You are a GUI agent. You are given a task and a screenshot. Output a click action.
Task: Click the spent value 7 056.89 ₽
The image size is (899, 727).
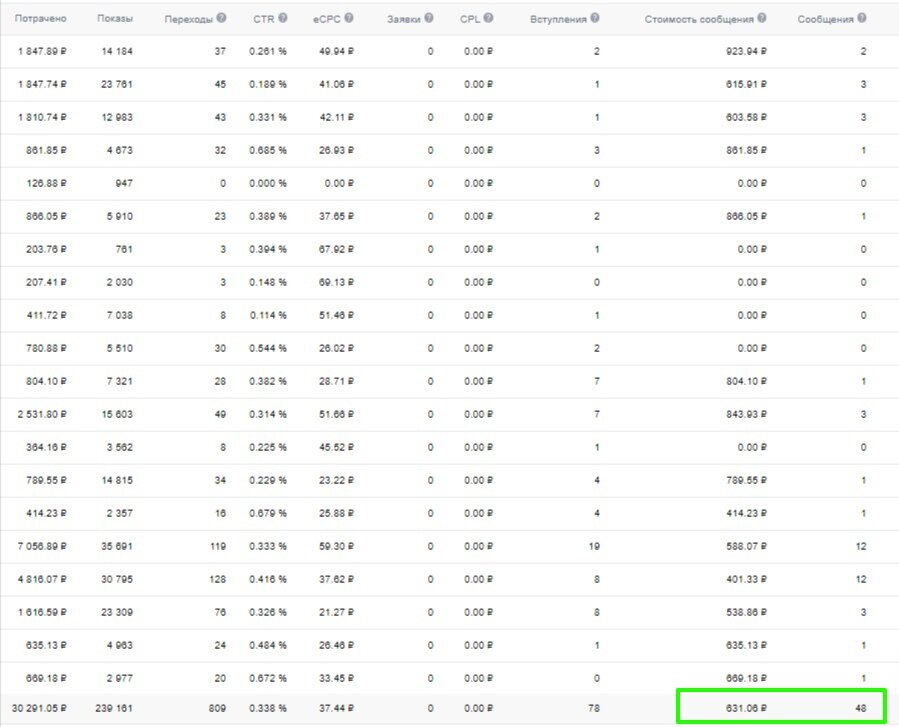[x=42, y=546]
